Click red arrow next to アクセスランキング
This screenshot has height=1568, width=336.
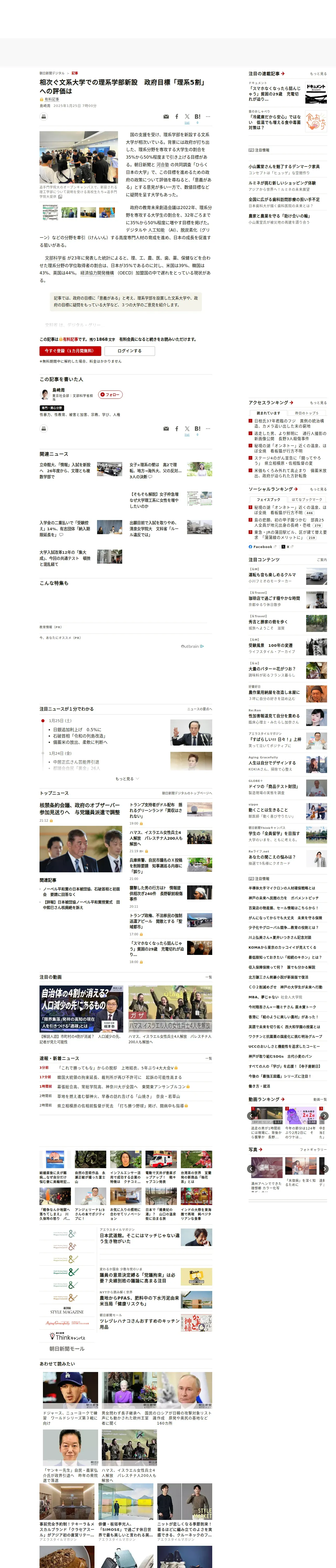(292, 402)
